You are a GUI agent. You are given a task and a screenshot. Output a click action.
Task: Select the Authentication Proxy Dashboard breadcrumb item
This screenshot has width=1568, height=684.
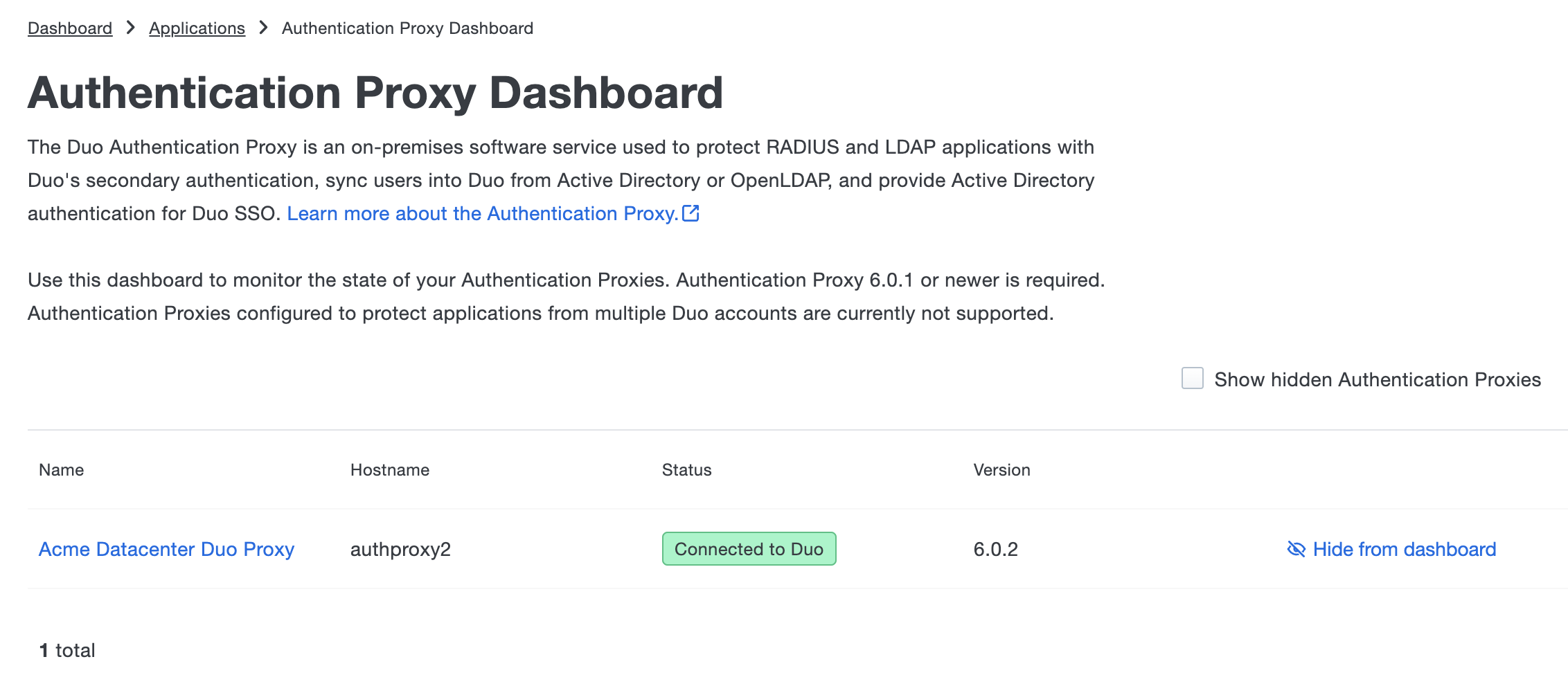pos(407,28)
